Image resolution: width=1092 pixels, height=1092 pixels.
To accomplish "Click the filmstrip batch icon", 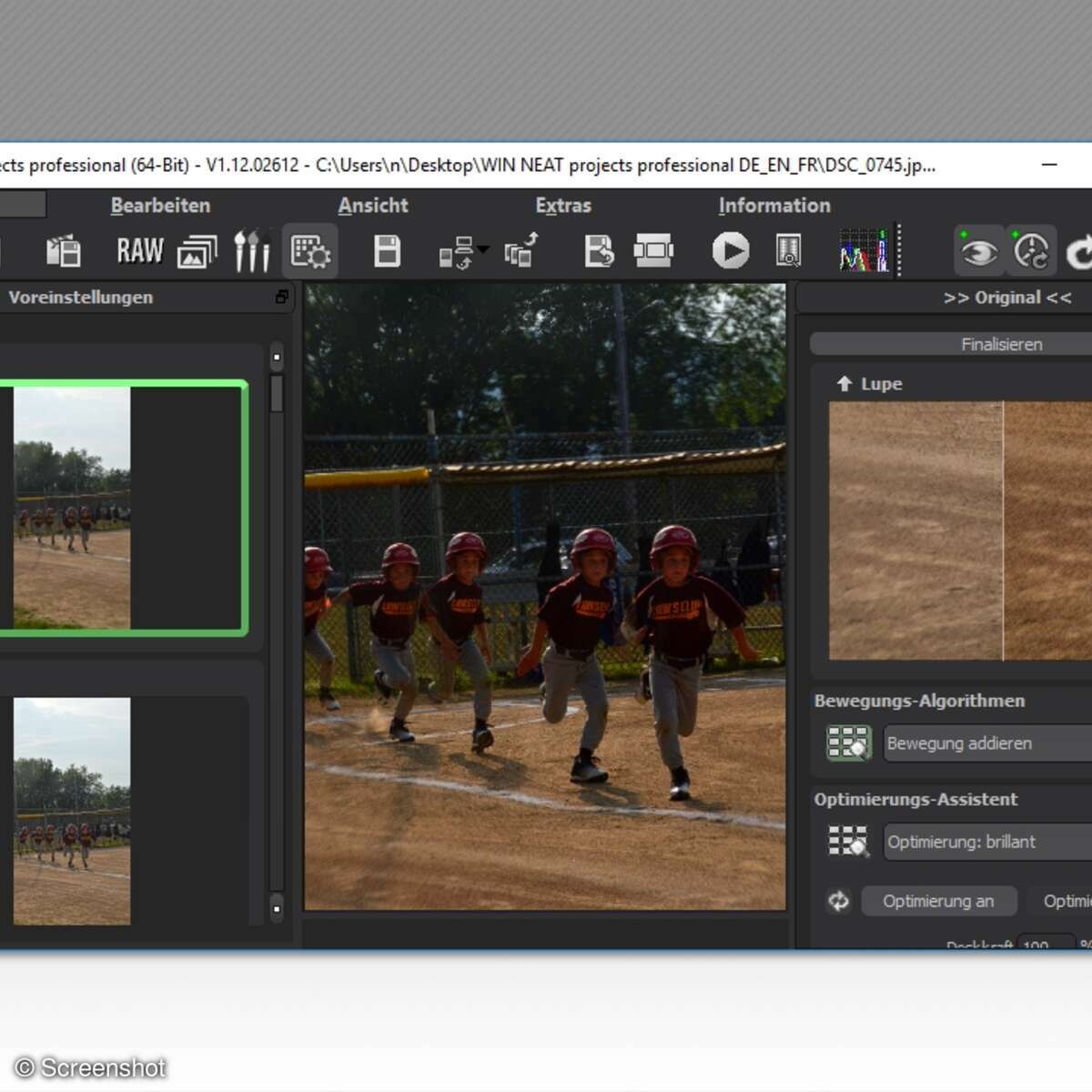I will pyautogui.click(x=653, y=250).
